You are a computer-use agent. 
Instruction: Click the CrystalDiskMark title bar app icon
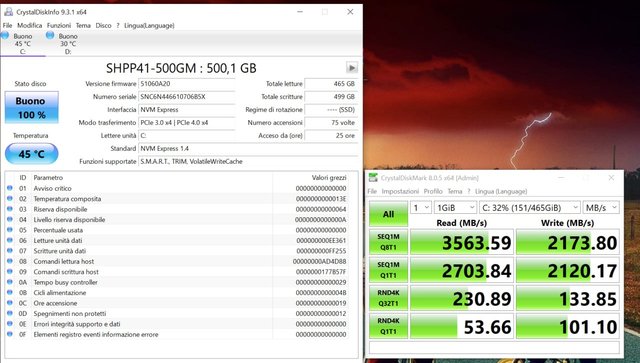coord(373,178)
